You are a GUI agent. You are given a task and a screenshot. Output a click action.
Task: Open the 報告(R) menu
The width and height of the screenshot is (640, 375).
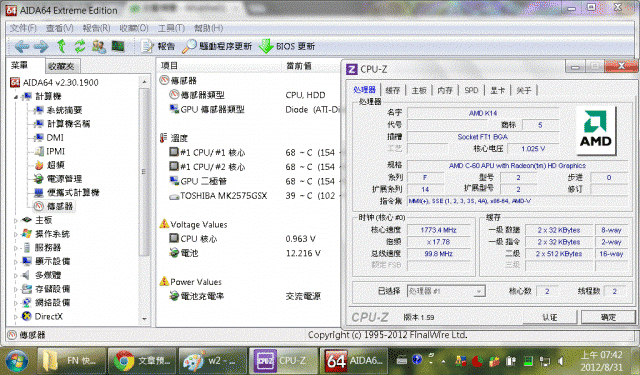96,28
